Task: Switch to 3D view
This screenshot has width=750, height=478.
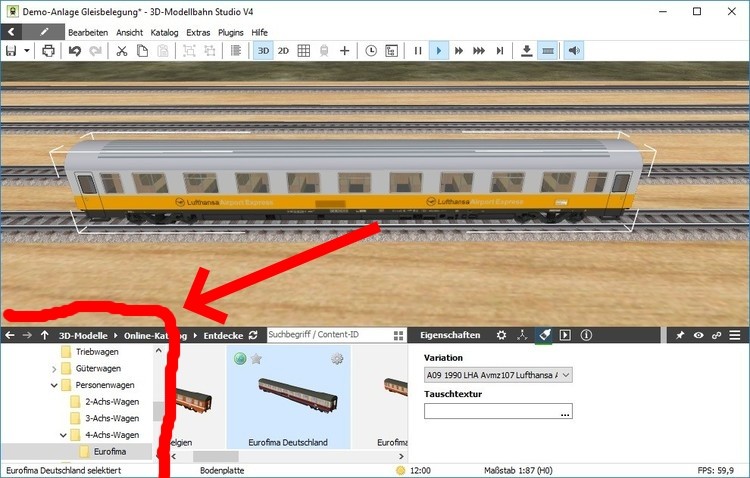Action: coord(264,51)
